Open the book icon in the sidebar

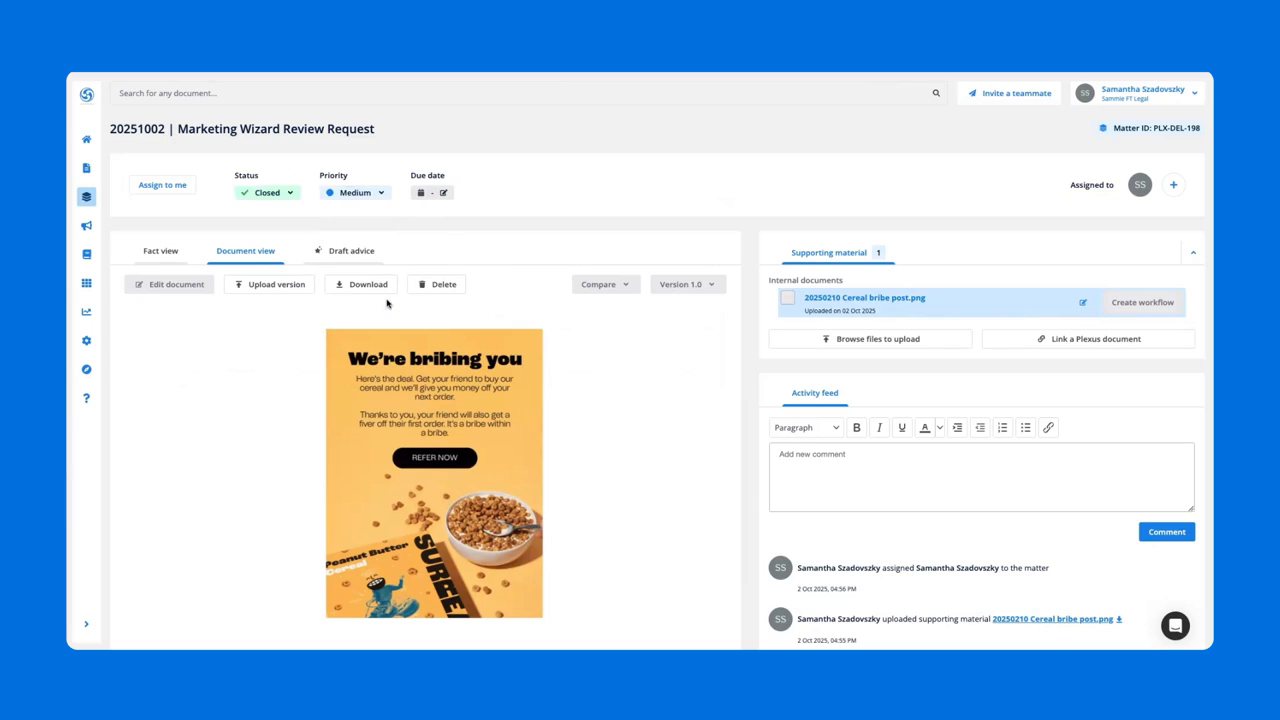coord(86,254)
